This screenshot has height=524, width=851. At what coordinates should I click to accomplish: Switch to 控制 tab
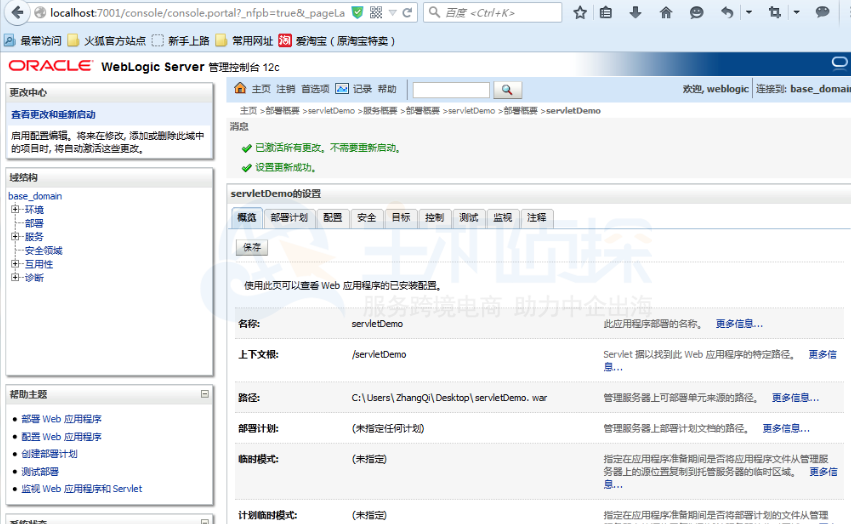(x=434, y=218)
